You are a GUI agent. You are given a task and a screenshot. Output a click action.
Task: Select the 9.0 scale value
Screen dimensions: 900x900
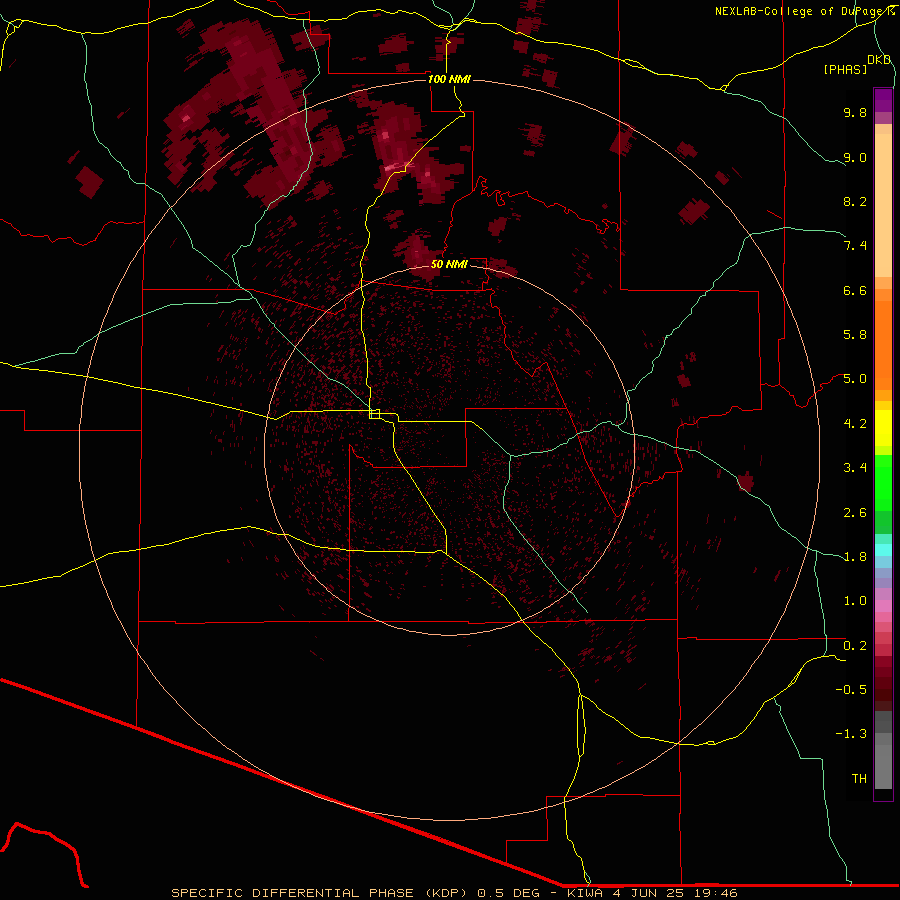(x=855, y=157)
